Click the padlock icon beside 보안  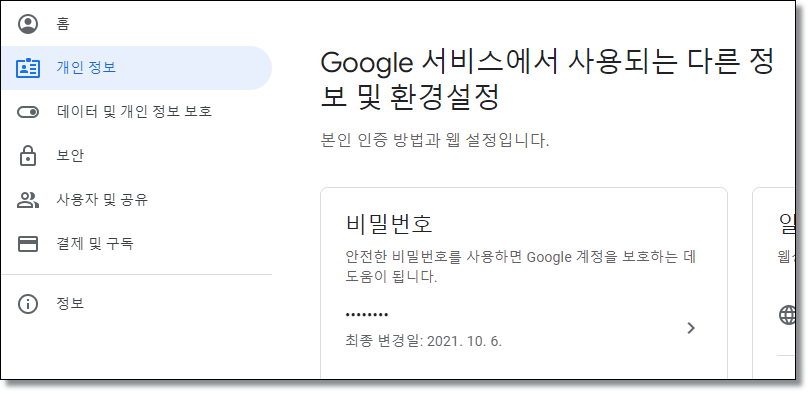coord(28,156)
